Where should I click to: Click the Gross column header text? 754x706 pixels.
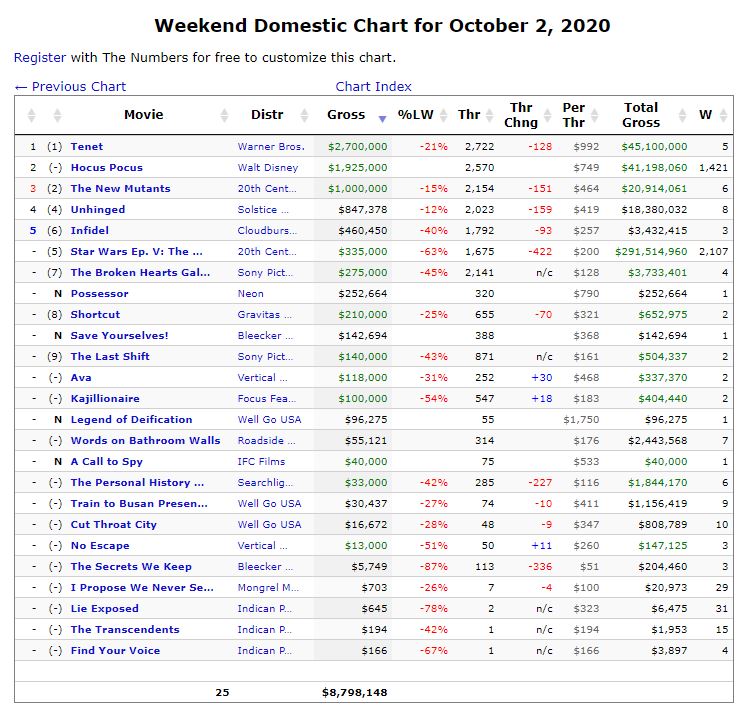tap(346, 115)
